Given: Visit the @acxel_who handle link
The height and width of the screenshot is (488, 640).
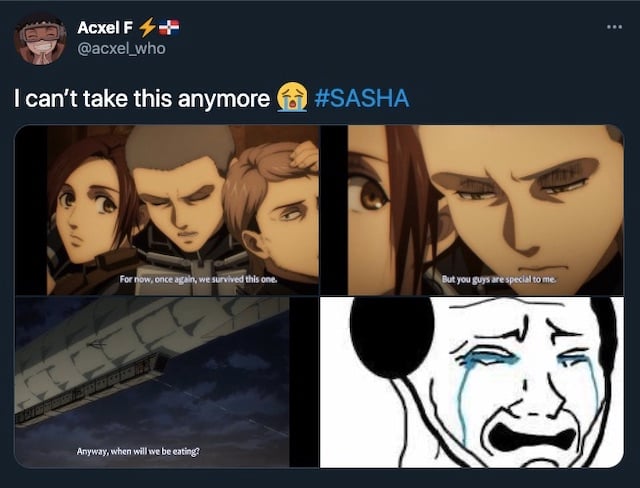Looking at the screenshot, I should (121, 49).
